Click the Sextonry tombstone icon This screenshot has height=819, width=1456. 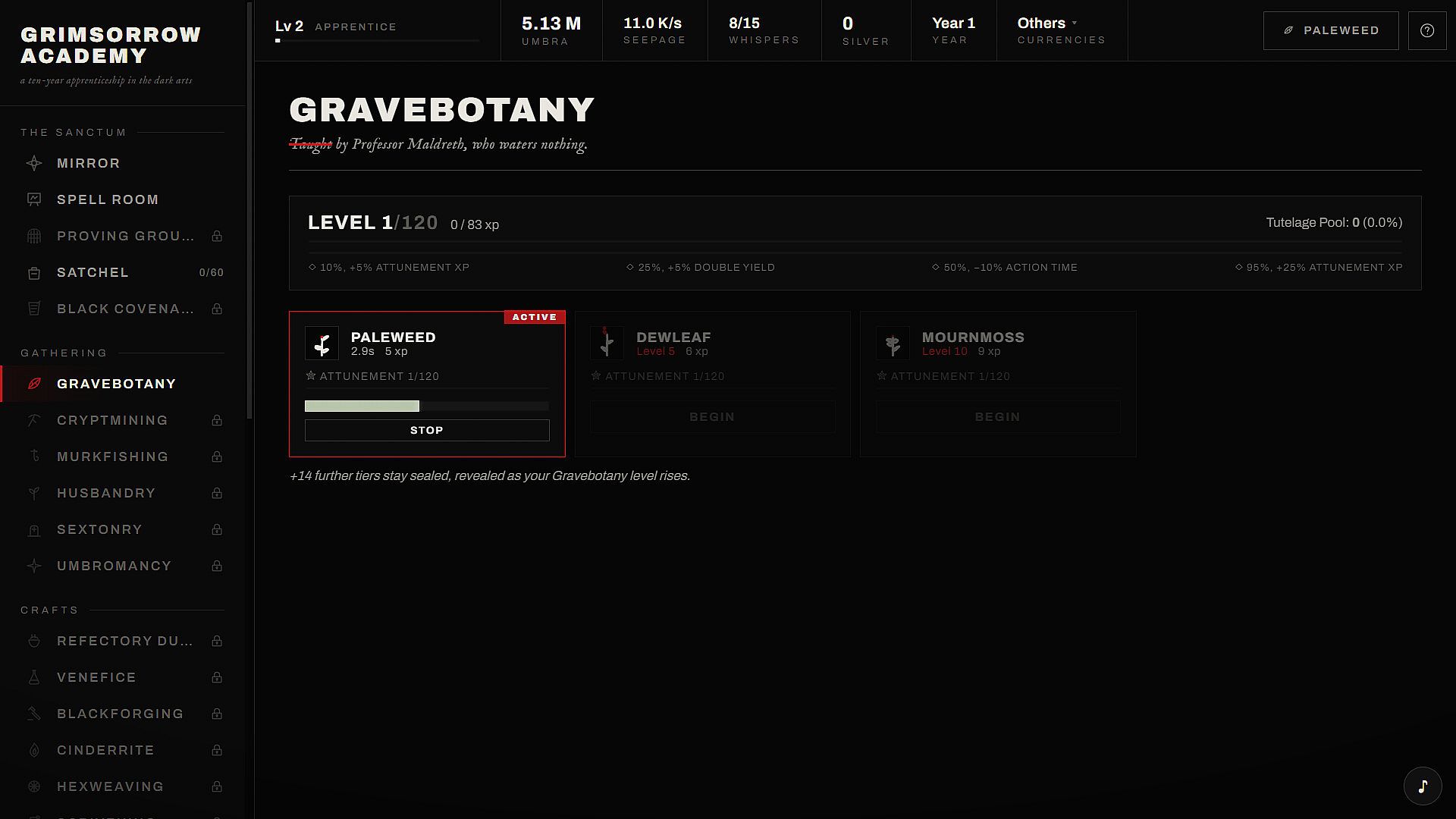34,529
